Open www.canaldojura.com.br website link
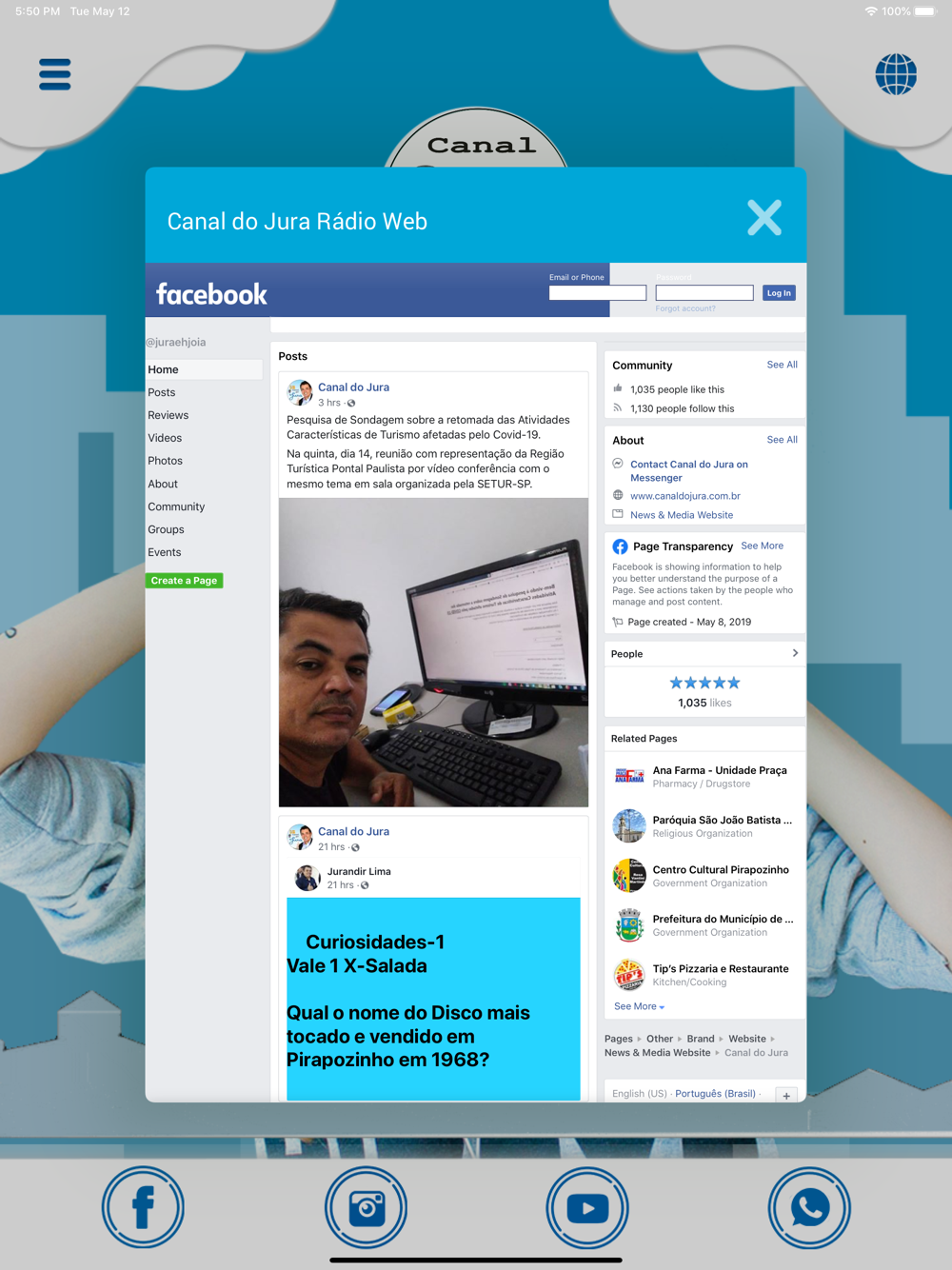Screen dimensions: 952x1270 point(685,496)
